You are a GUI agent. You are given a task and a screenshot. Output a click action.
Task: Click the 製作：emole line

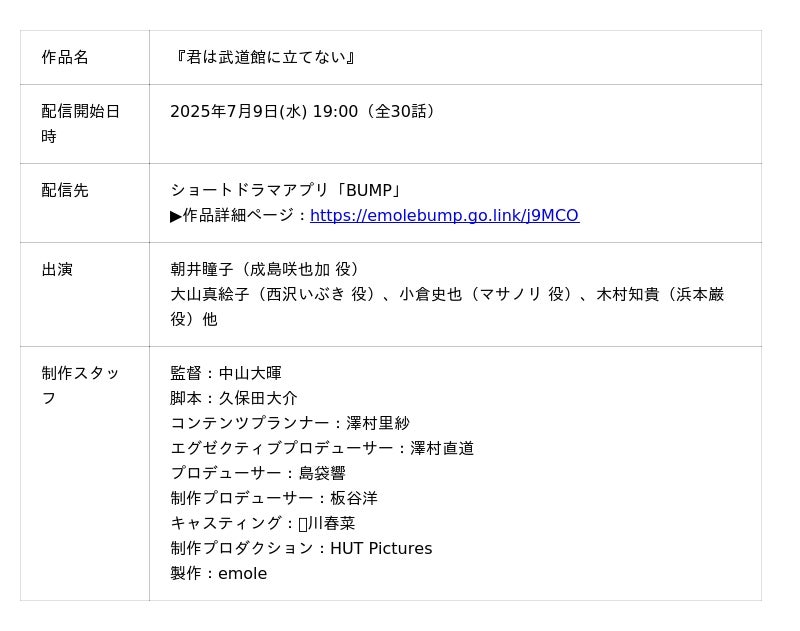click(x=219, y=573)
